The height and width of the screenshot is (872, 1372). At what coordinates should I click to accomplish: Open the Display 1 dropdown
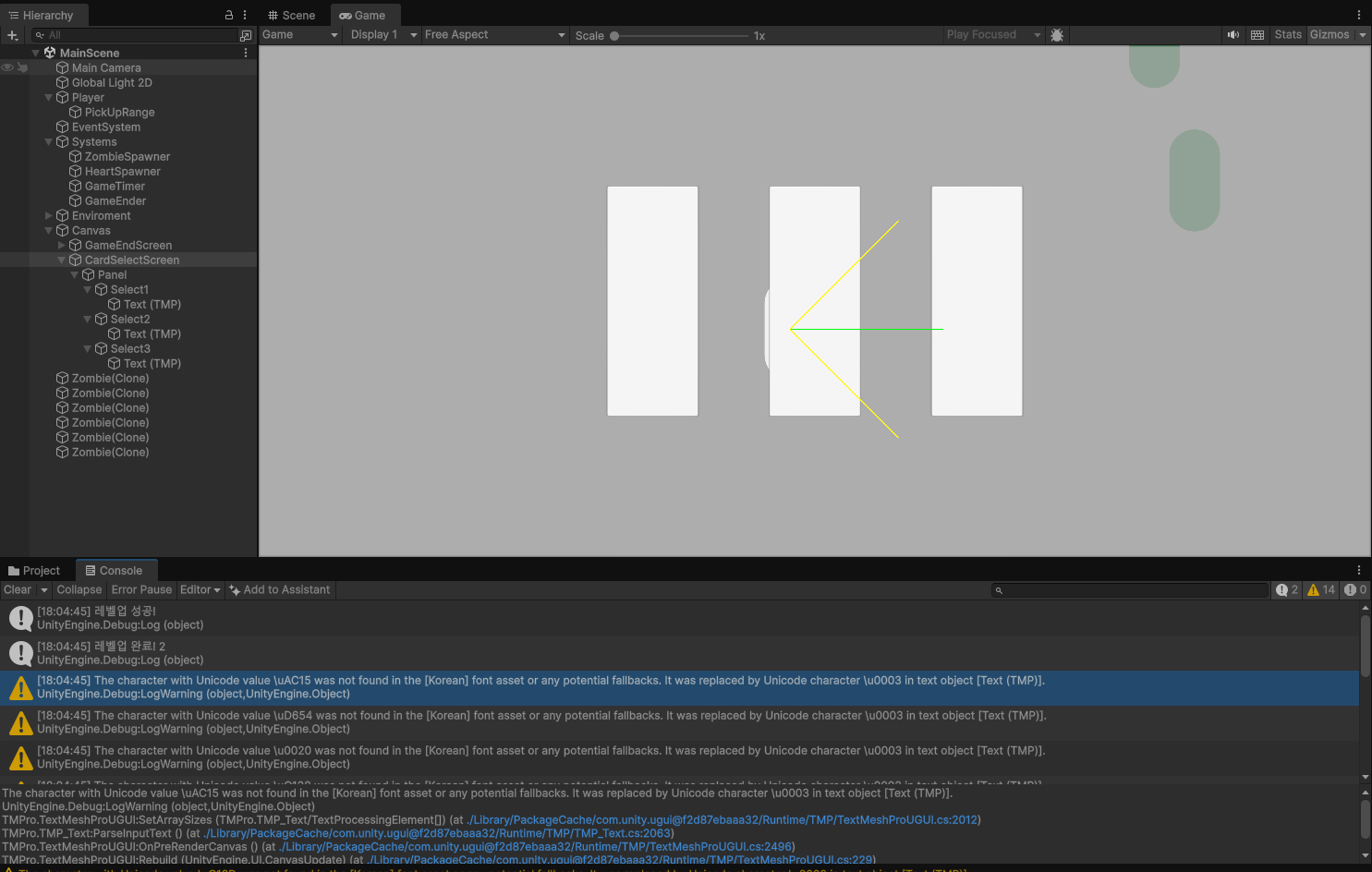pyautogui.click(x=384, y=35)
